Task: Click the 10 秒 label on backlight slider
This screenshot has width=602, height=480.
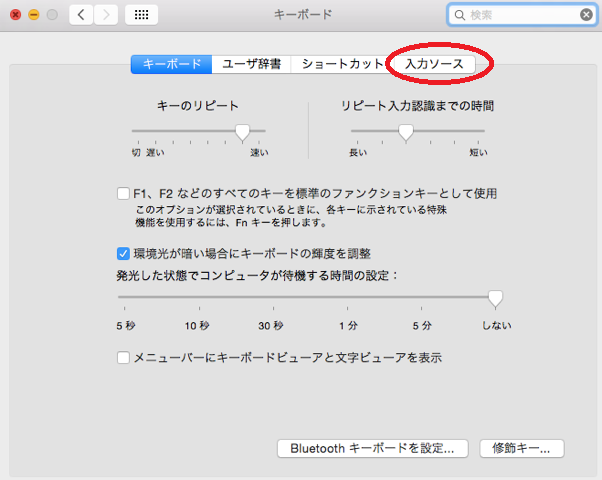Action: click(197, 326)
